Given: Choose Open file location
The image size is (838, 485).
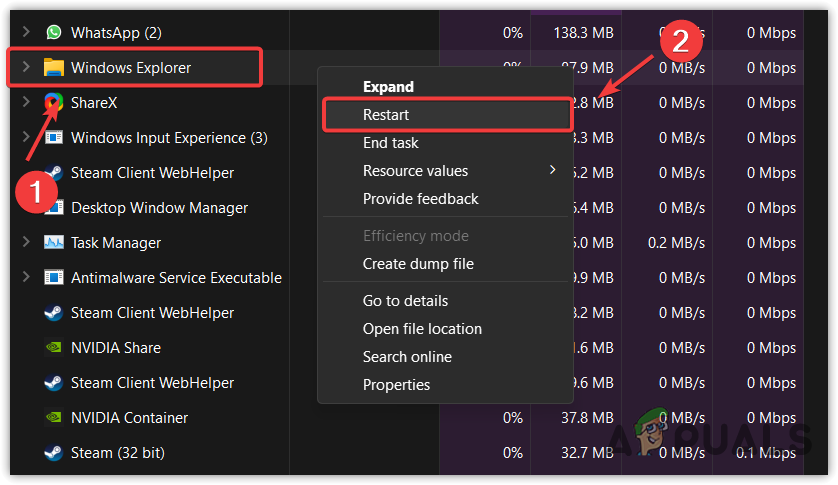Looking at the screenshot, I should pos(422,329).
